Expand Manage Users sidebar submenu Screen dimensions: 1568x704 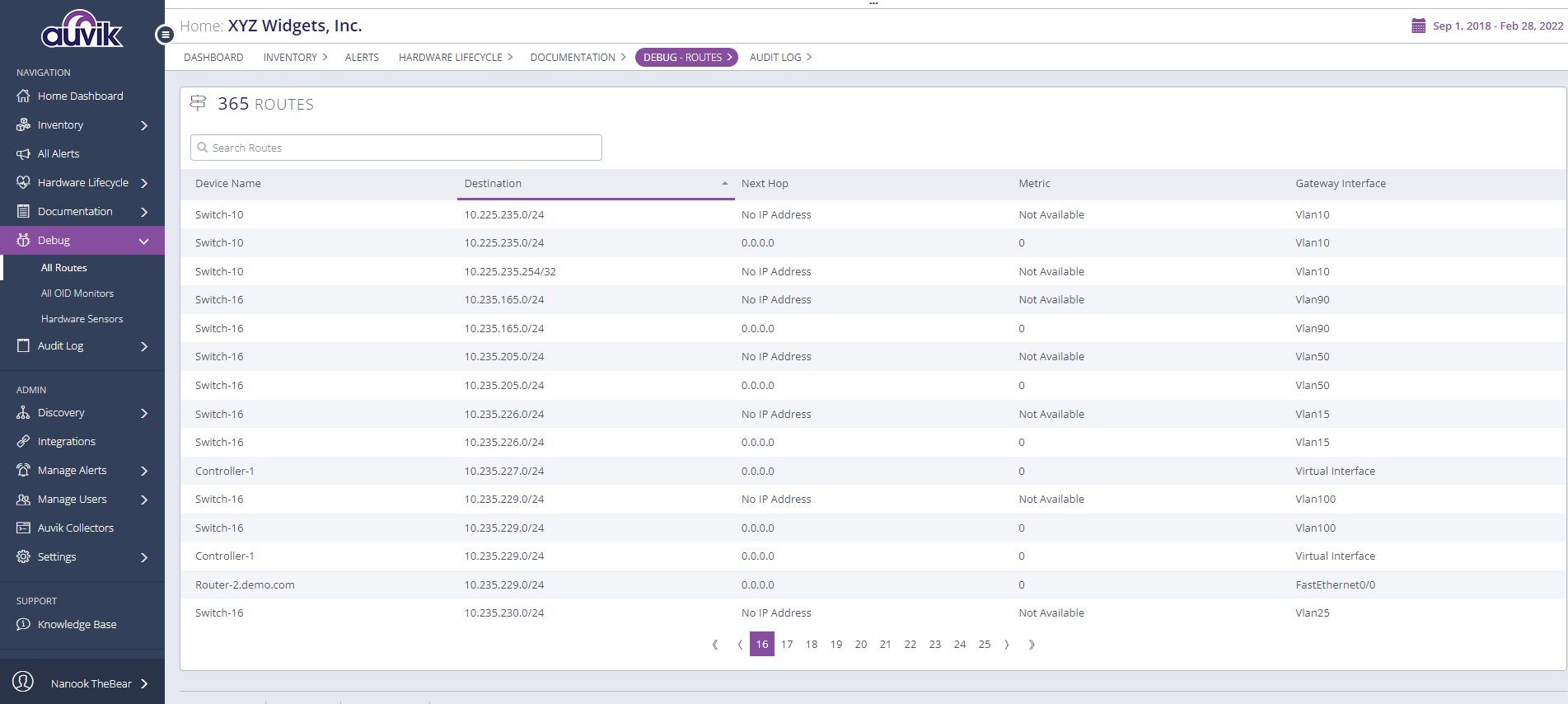144,500
